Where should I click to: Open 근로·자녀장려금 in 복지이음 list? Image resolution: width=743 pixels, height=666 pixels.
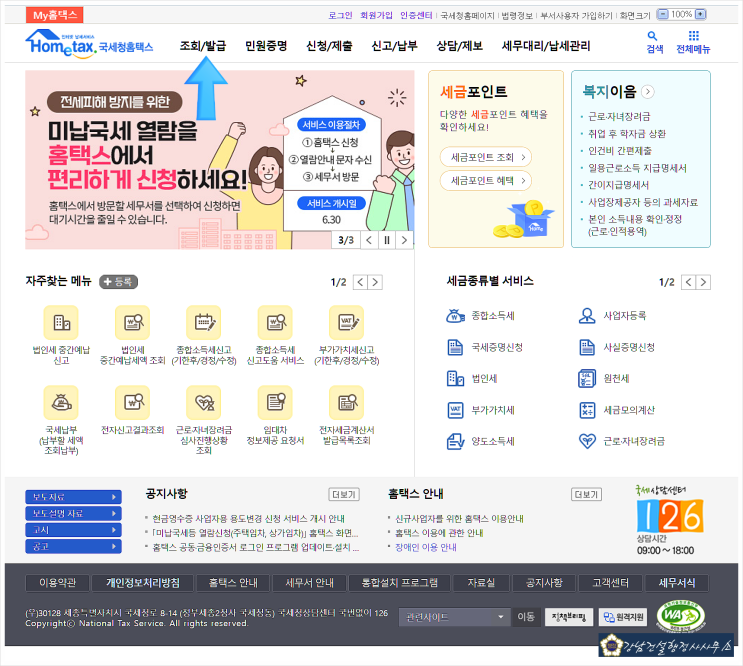pos(619,117)
